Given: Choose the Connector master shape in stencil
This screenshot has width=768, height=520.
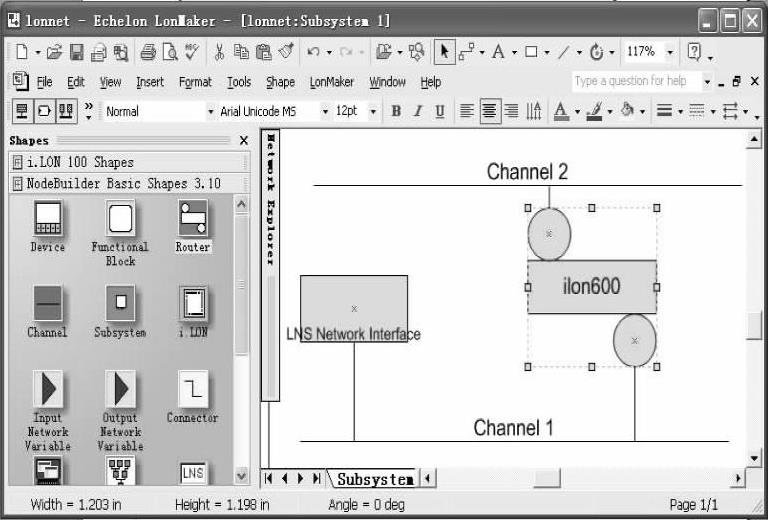Looking at the screenshot, I should 193,397.
